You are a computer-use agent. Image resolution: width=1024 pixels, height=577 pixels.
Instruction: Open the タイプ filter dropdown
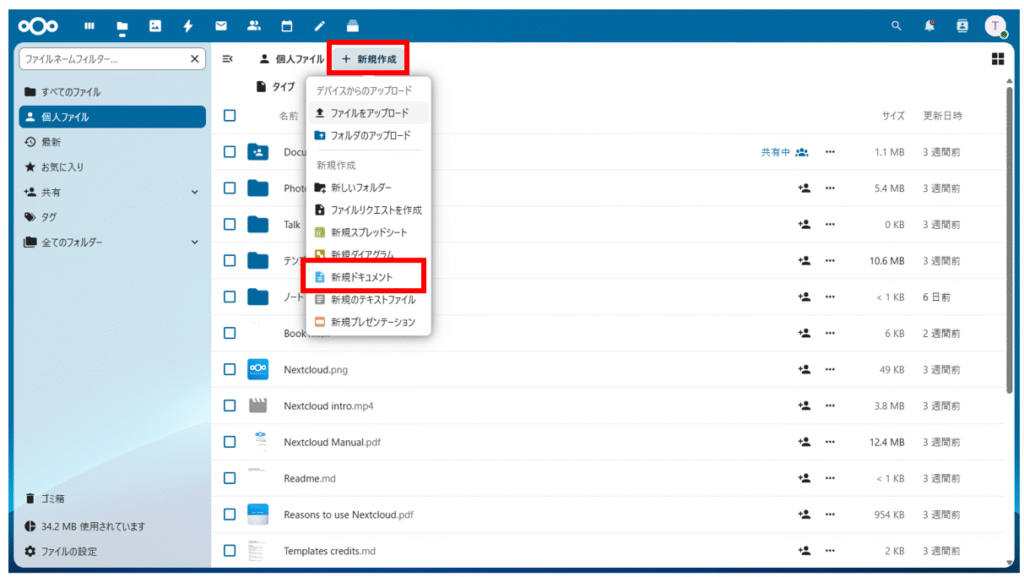click(276, 87)
